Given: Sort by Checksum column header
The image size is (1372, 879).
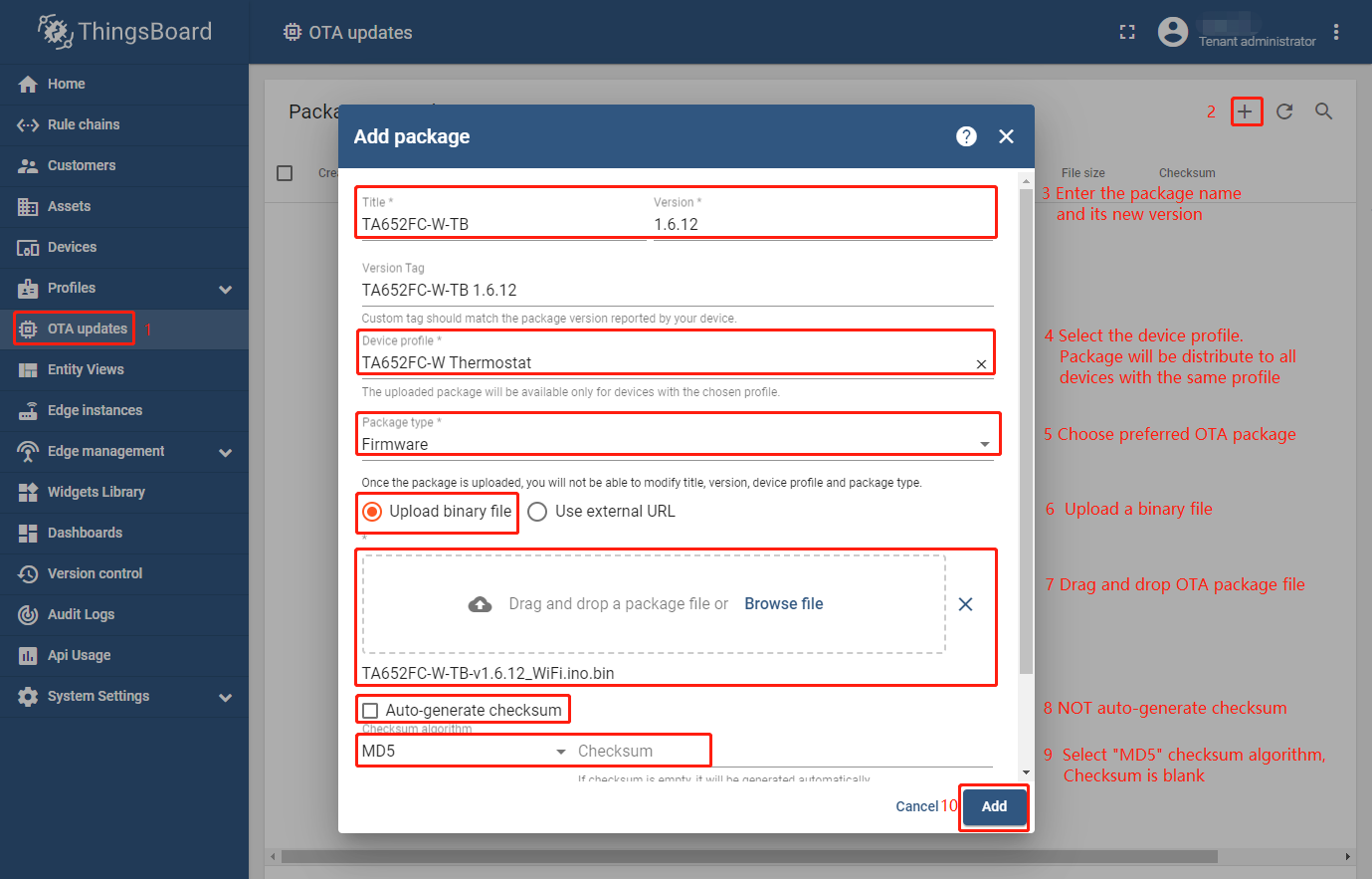Looking at the screenshot, I should coord(1187,173).
